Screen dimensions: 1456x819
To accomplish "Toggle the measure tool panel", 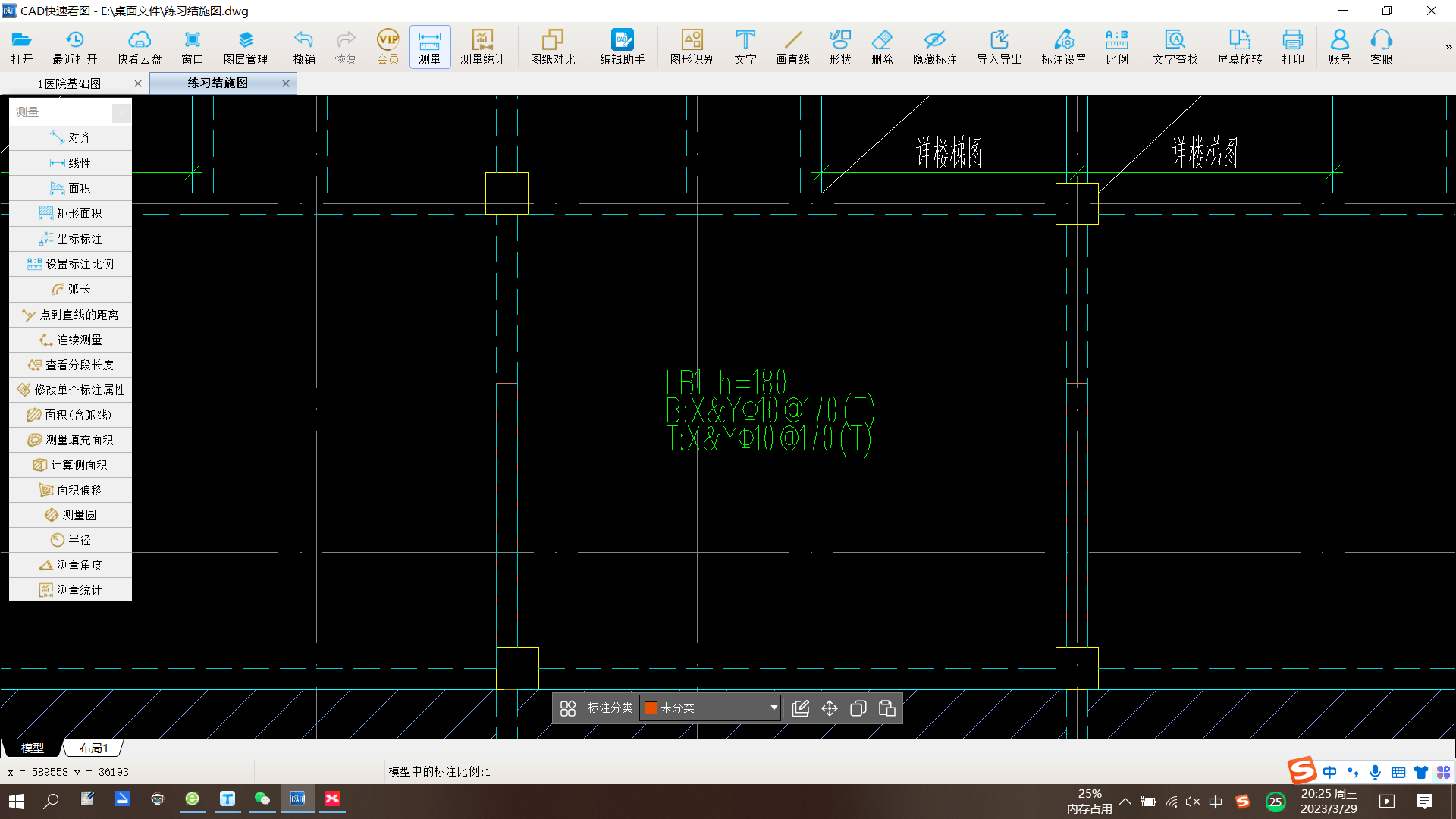I will pyautogui.click(x=429, y=47).
